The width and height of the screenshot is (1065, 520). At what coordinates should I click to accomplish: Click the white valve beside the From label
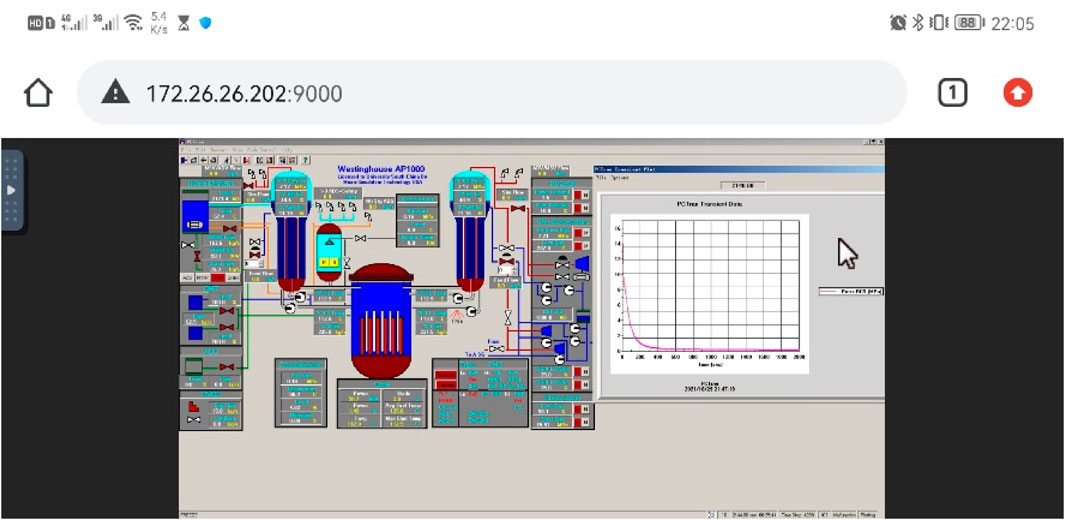tap(498, 349)
